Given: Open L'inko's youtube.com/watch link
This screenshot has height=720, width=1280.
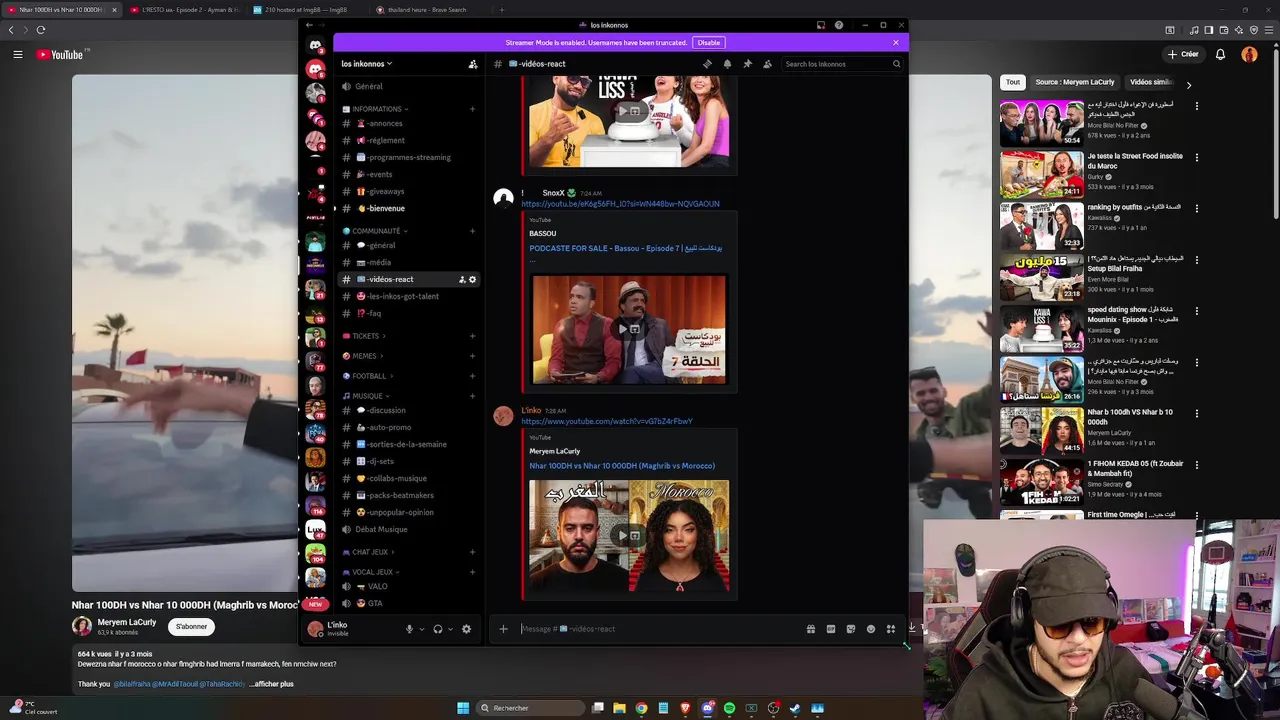Looking at the screenshot, I should pyautogui.click(x=607, y=421).
